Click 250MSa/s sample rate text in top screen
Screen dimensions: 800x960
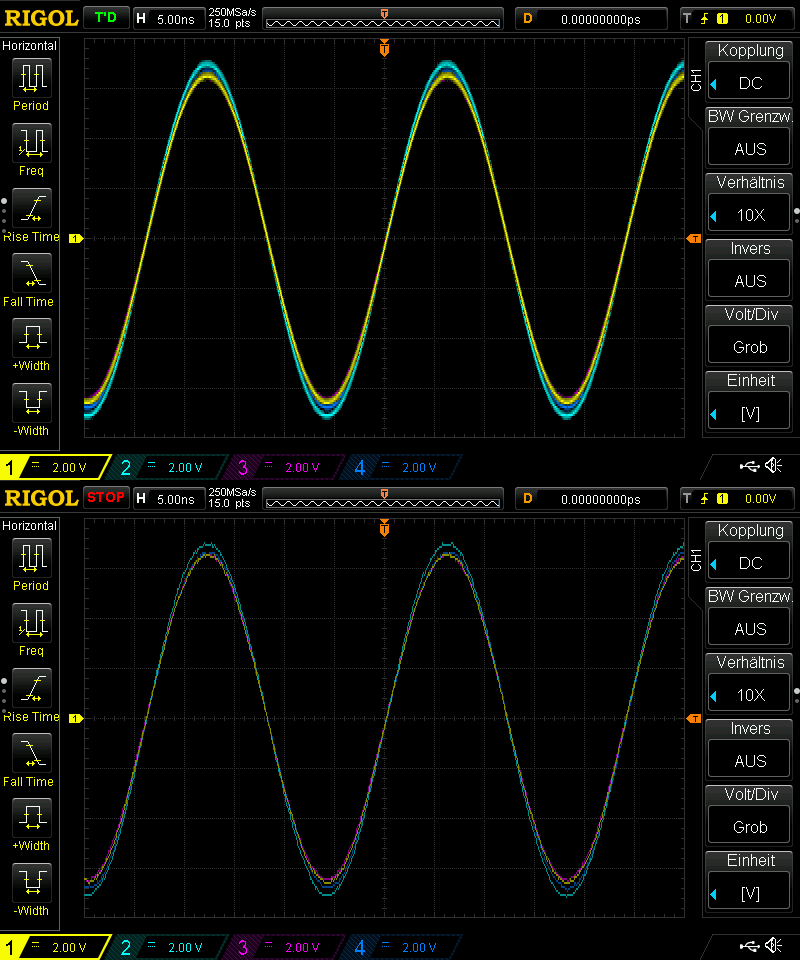pyautogui.click(x=232, y=12)
